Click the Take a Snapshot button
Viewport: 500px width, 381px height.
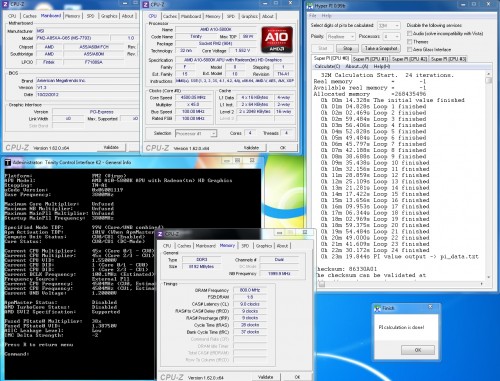click(x=381, y=48)
